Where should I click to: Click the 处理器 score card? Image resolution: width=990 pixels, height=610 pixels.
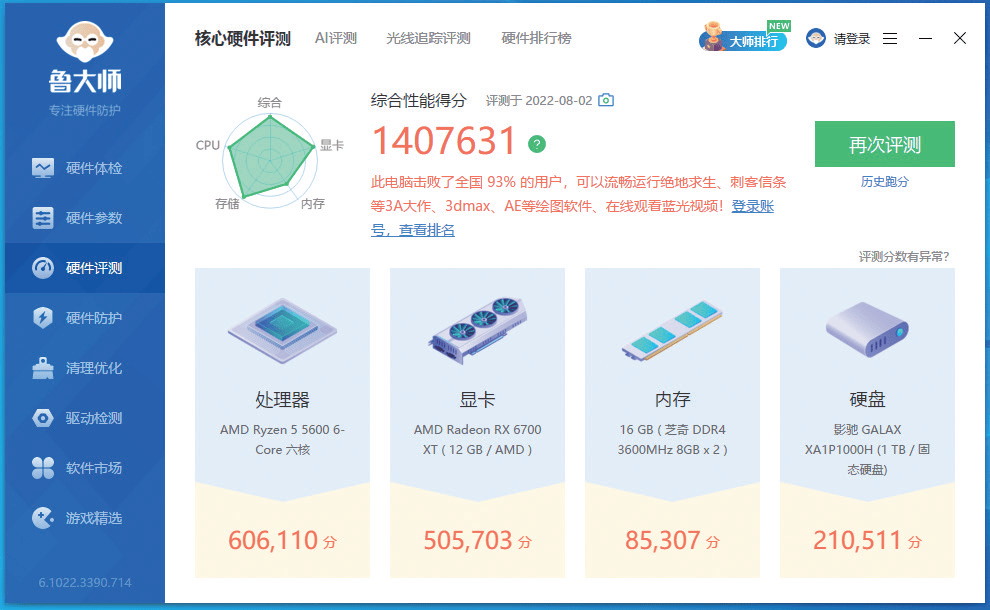tap(282, 422)
